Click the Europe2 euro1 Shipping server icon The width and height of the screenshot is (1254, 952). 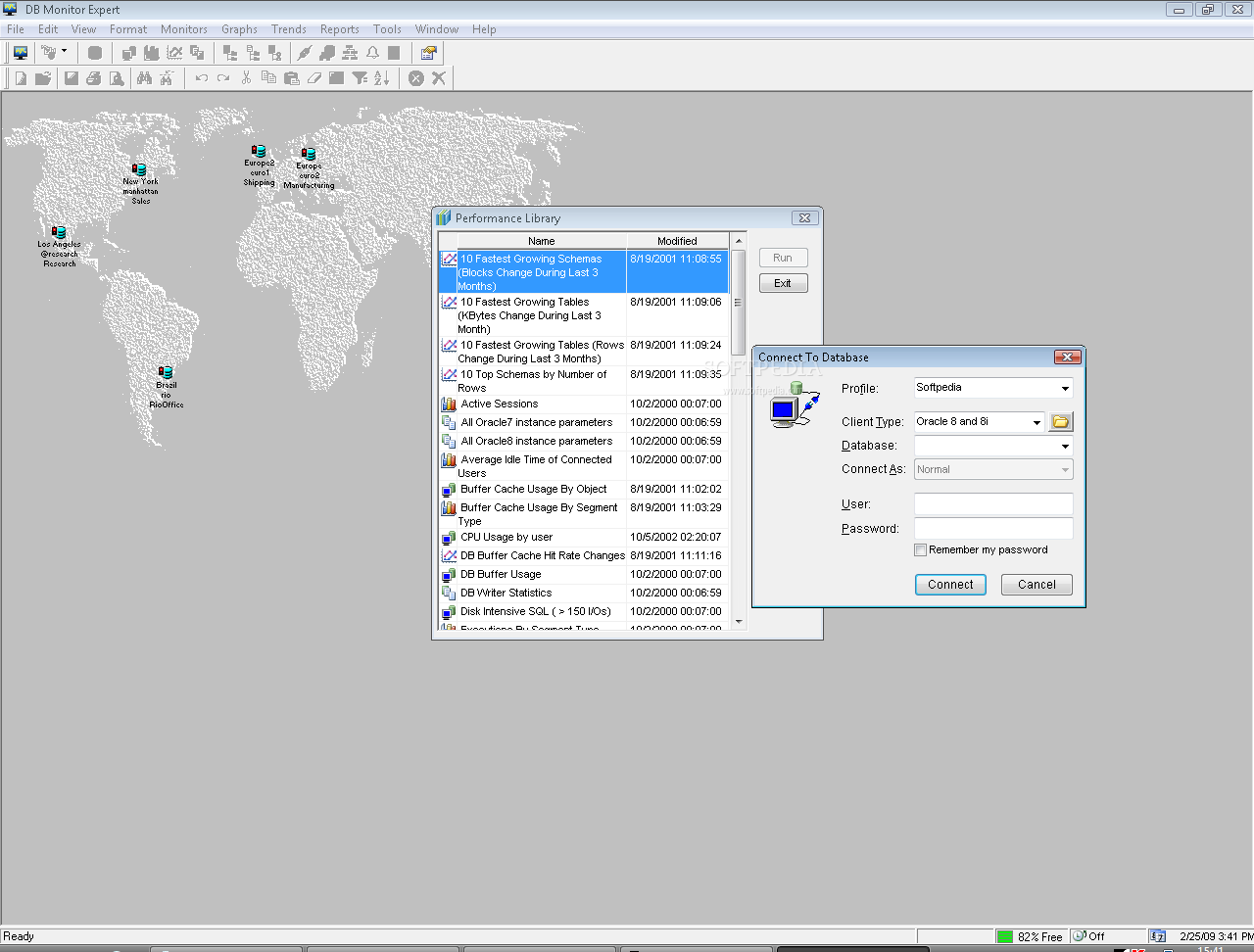coord(259,152)
